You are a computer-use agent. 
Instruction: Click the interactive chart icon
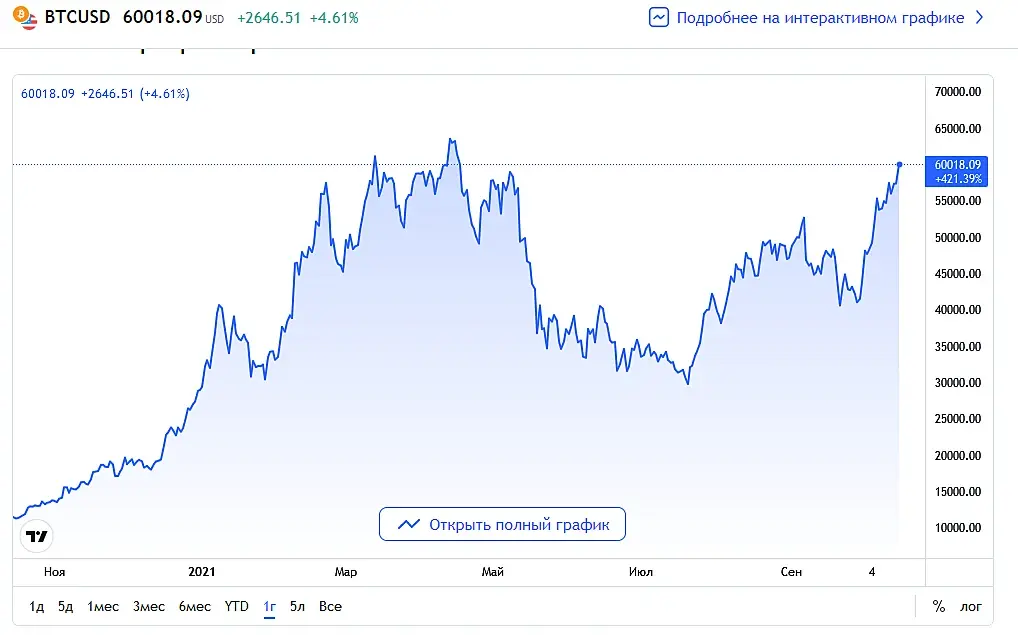[x=658, y=18]
